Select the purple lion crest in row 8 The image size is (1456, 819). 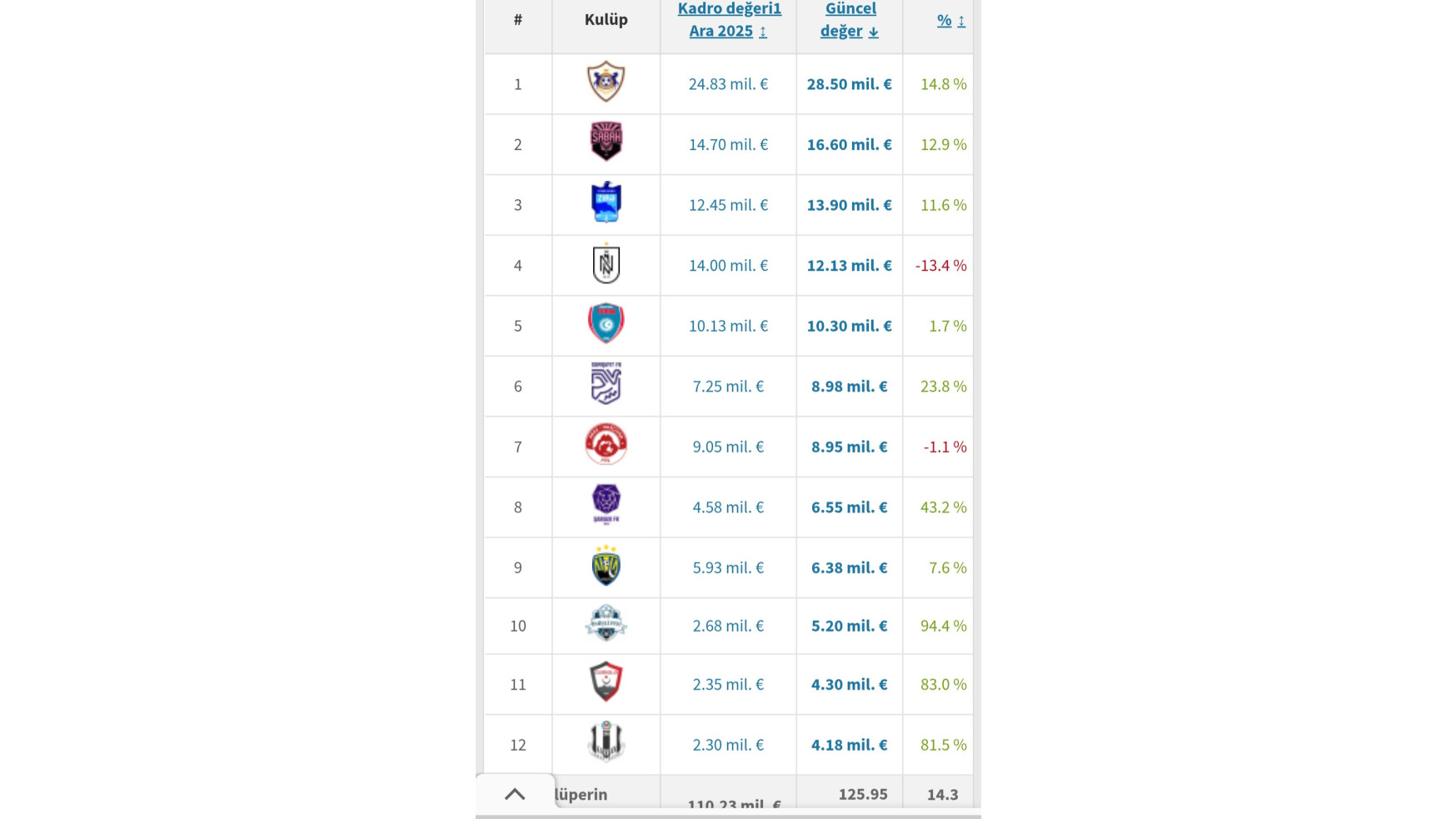606,505
